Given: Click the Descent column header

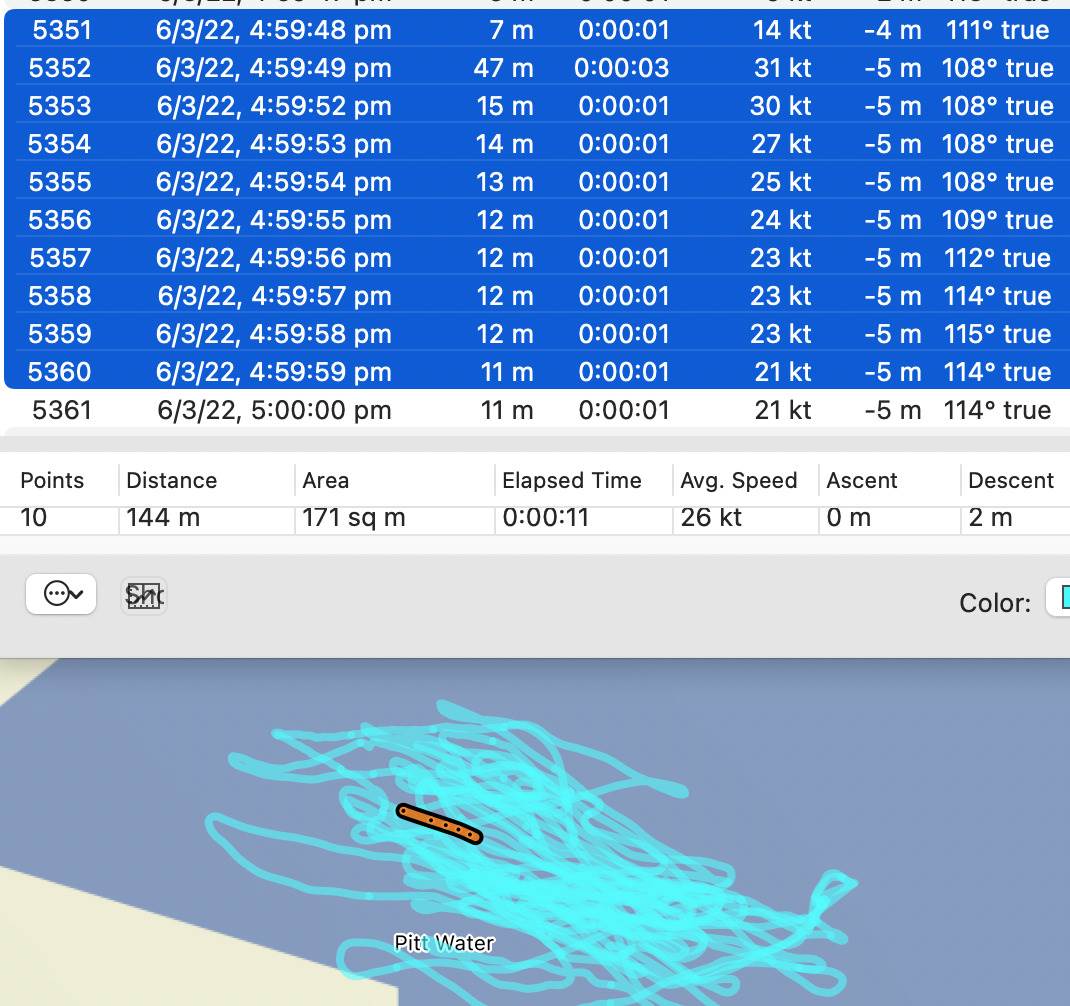Looking at the screenshot, I should click(1011, 480).
